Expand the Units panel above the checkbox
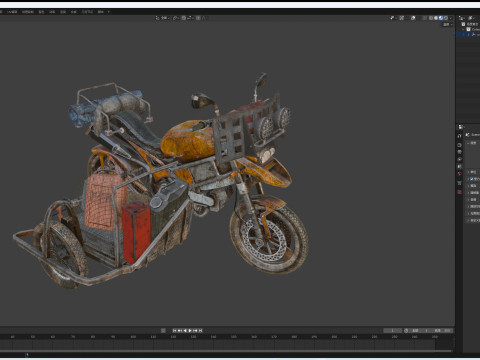 [468, 172]
